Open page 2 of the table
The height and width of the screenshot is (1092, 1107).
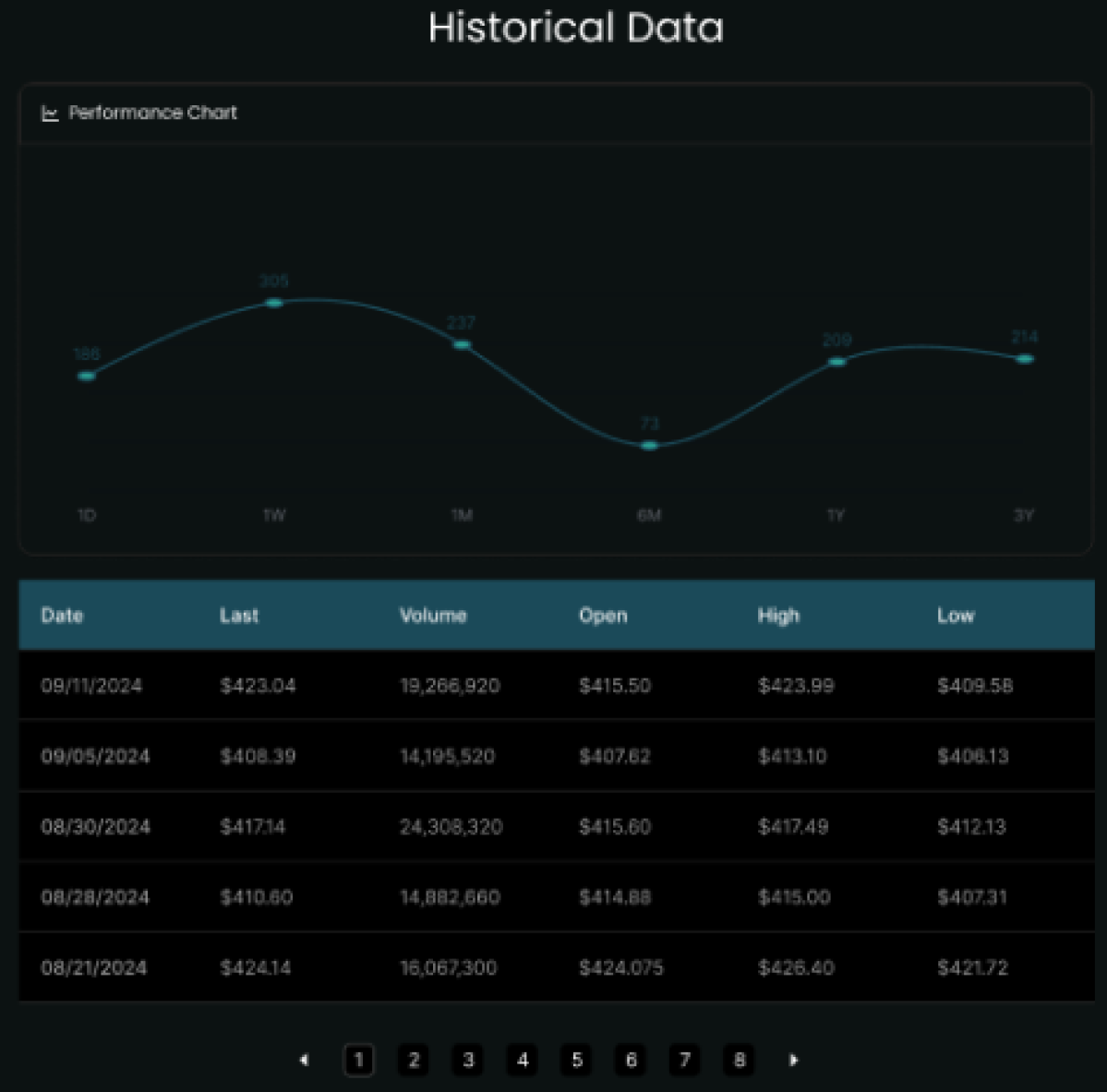click(414, 1061)
